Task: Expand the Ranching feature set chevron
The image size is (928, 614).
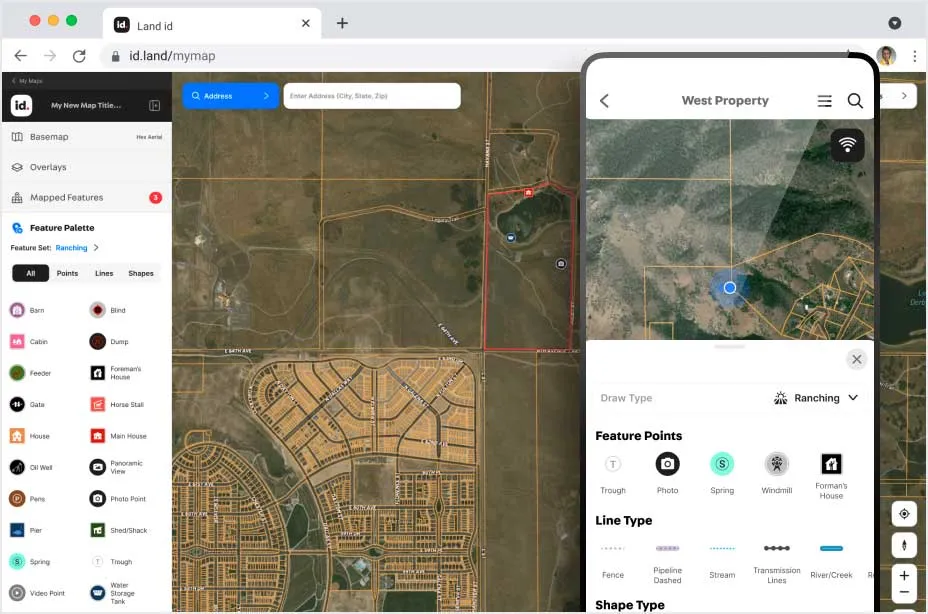Action: click(x=96, y=247)
